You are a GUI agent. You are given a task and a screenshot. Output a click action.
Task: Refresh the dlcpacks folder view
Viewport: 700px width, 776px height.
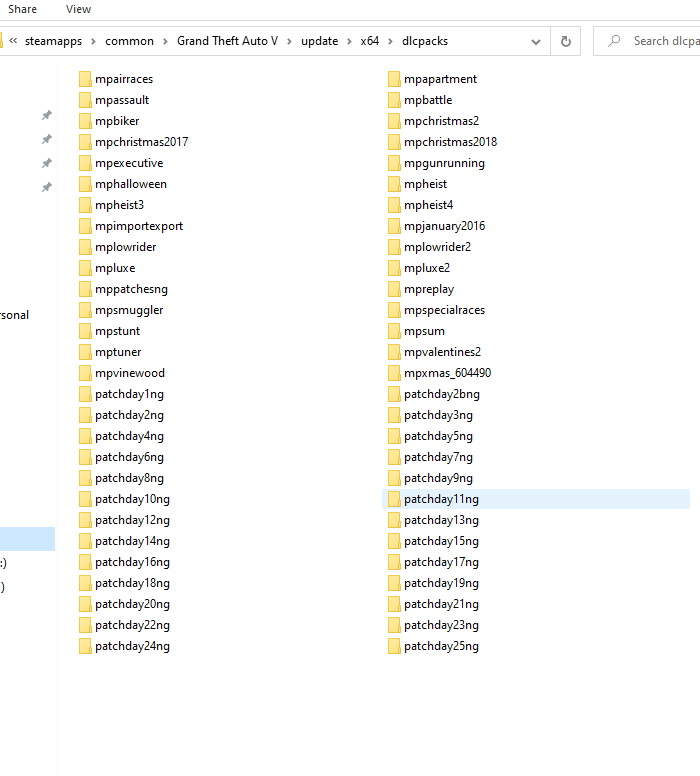click(565, 41)
